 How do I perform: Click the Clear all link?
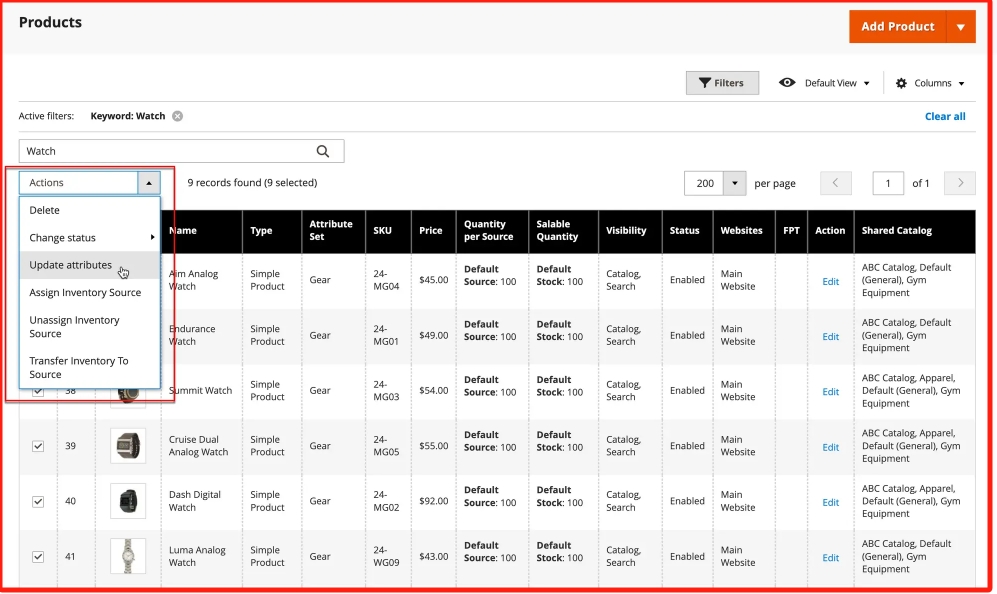[944, 116]
